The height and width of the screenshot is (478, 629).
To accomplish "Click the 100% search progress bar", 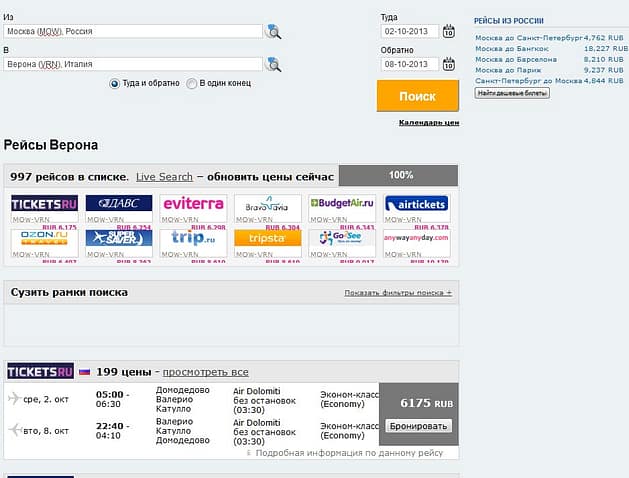I will pos(399,175).
